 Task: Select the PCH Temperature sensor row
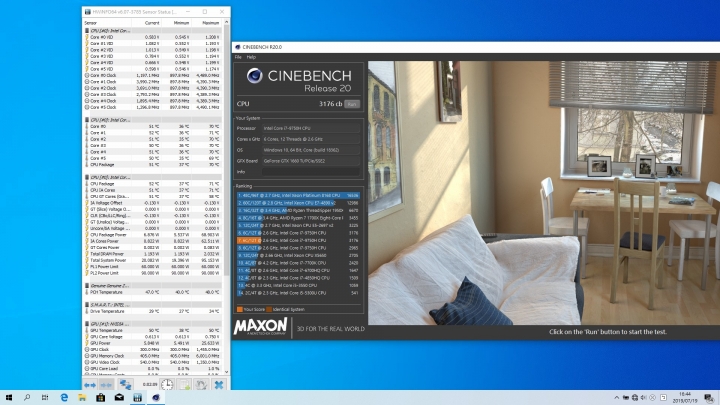152,292
